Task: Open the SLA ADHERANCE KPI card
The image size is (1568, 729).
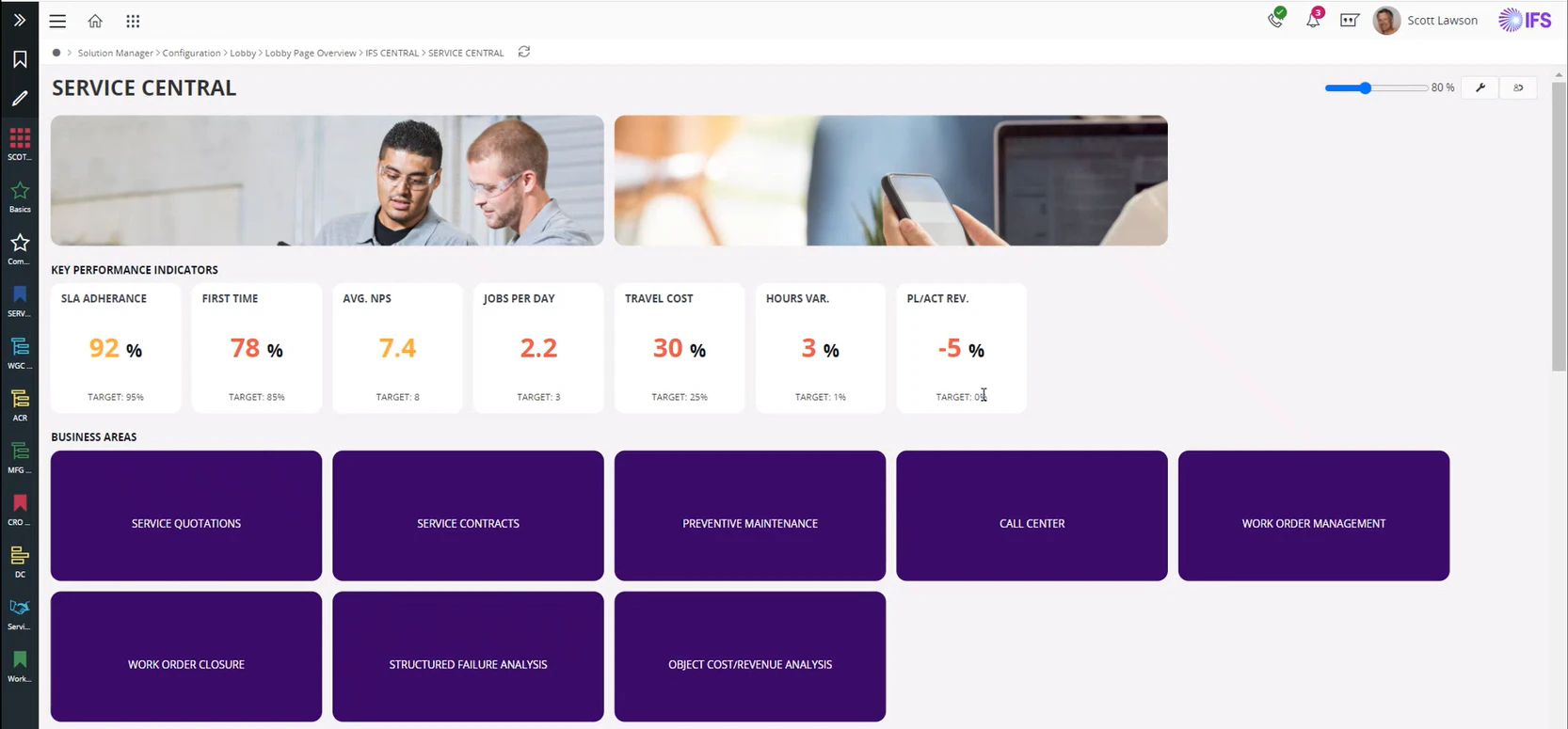Action: point(116,348)
